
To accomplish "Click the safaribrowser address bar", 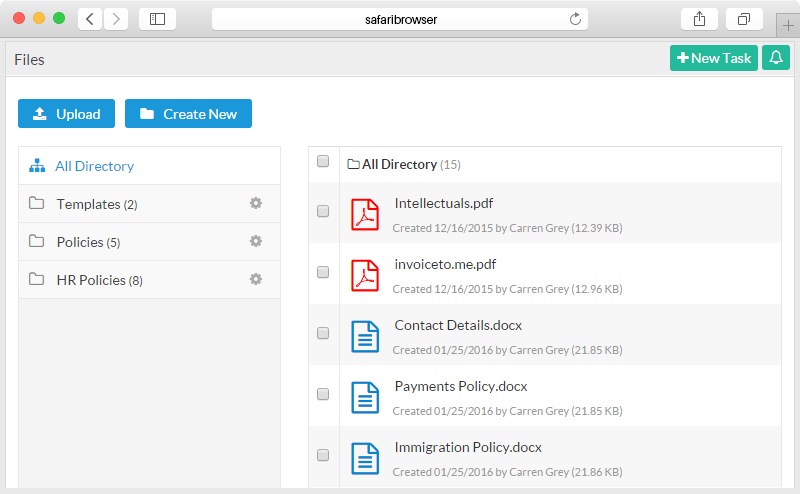I will 400,19.
